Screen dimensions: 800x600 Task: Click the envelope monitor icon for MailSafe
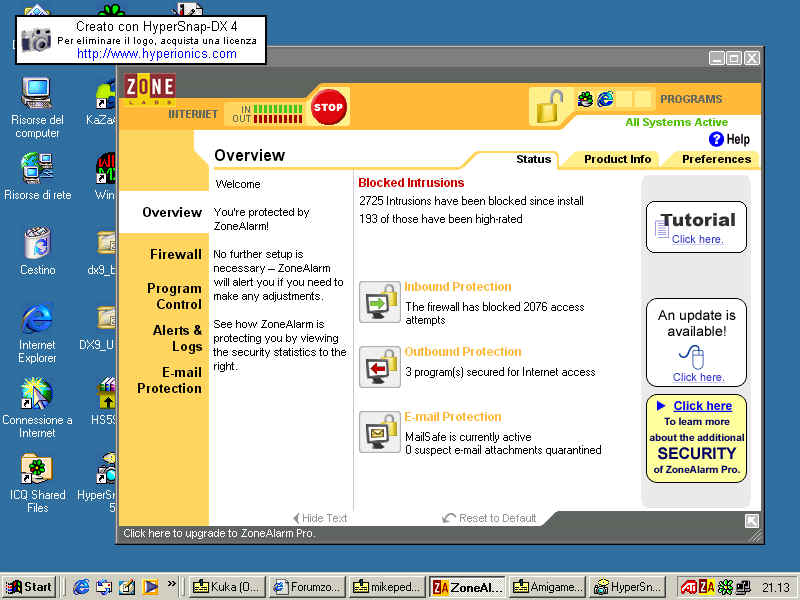(x=379, y=432)
